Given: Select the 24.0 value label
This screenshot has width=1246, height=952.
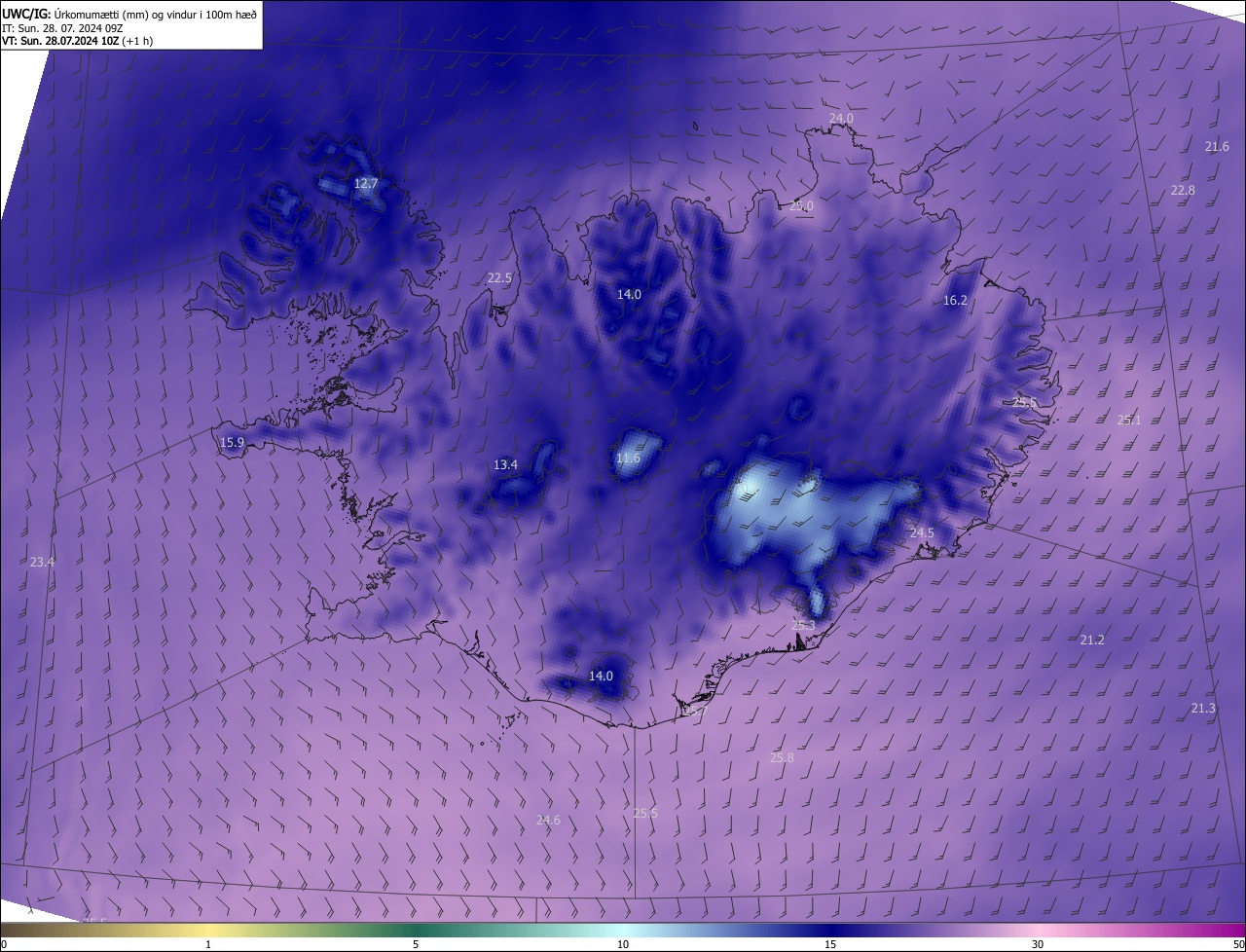Looking at the screenshot, I should (x=841, y=119).
